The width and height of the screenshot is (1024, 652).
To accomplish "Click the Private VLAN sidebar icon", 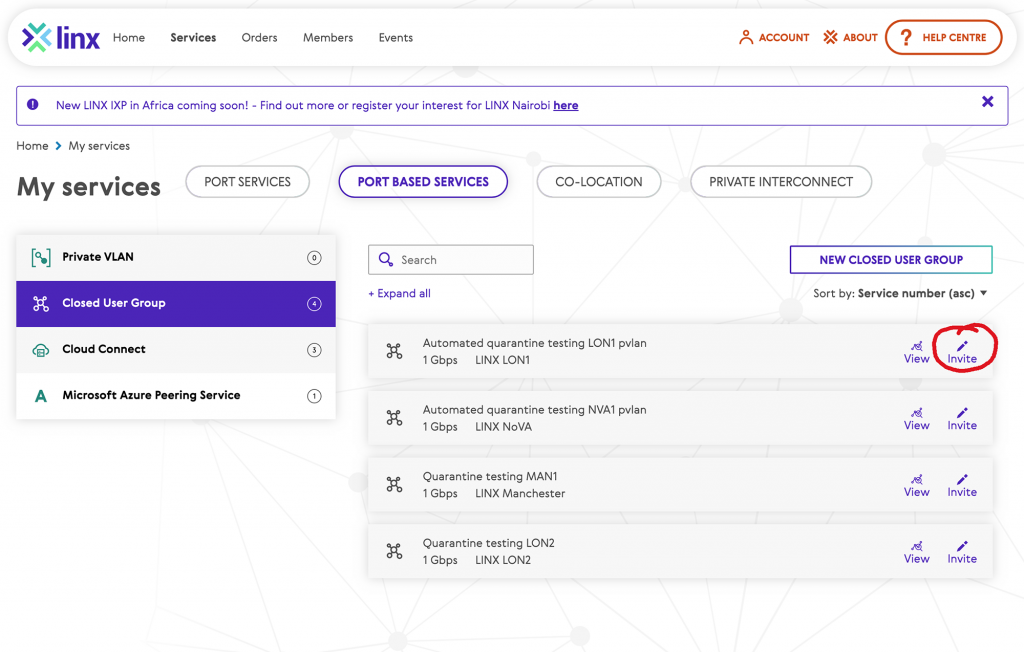I will [40, 257].
